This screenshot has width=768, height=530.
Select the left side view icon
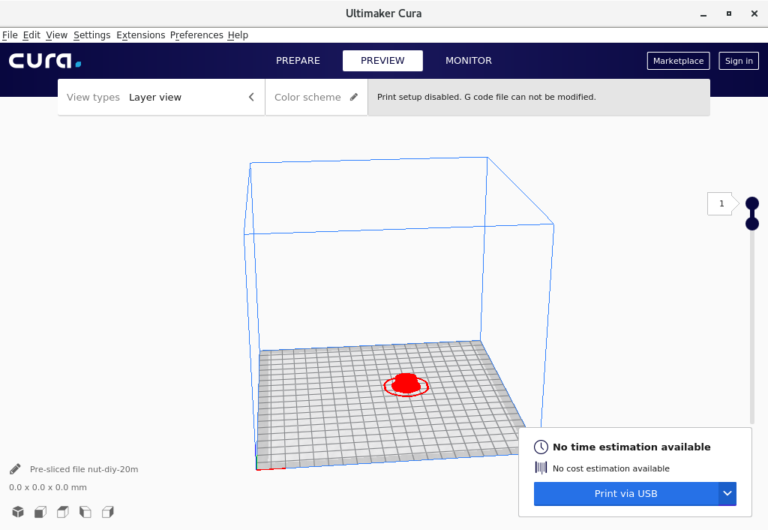85,512
